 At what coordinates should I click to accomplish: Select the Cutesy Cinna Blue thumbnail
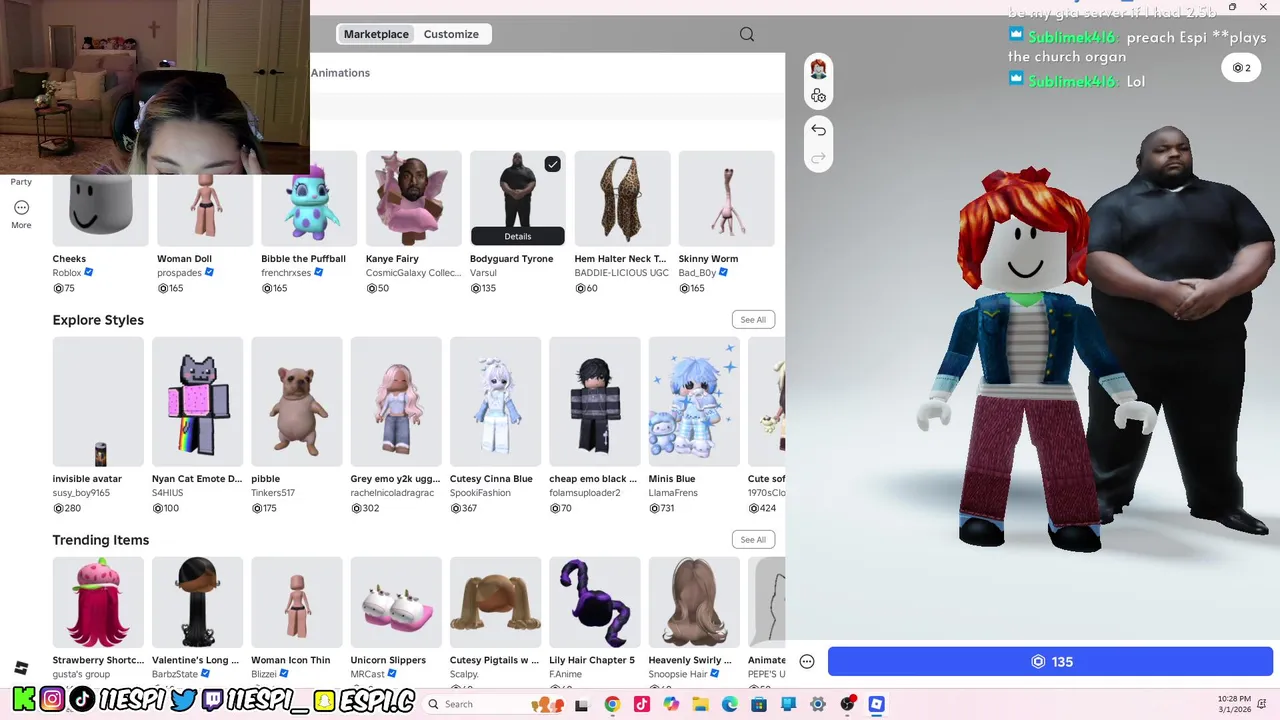coord(495,402)
